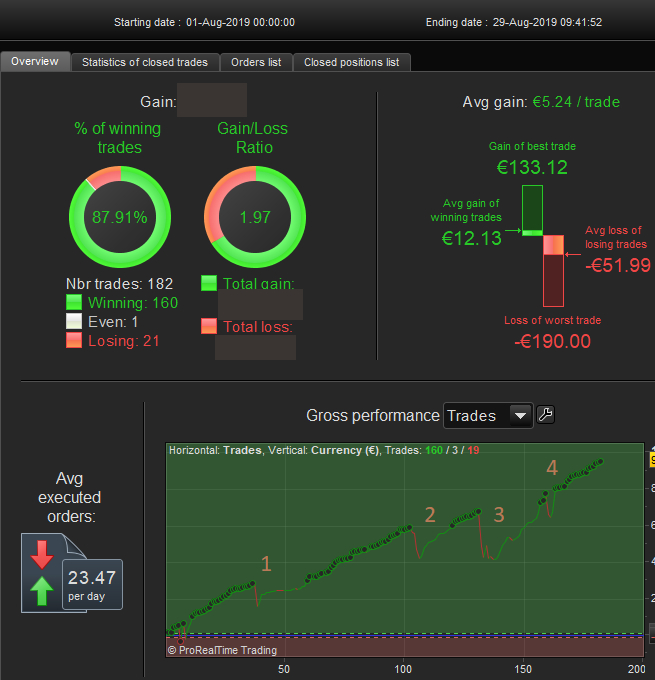Screen dimensions: 655x680
Task: Click the ProRealTime Trading copyright label
Action: tap(223, 650)
